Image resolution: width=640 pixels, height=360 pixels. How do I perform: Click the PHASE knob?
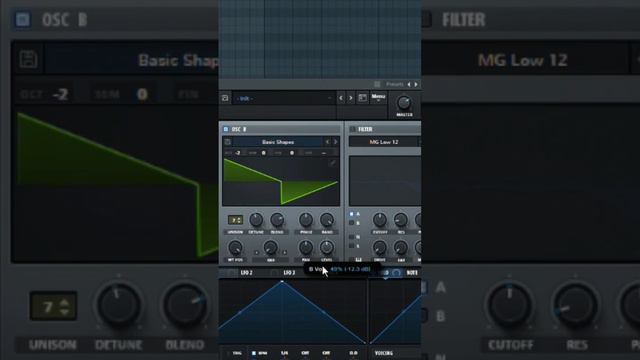(x=306, y=220)
